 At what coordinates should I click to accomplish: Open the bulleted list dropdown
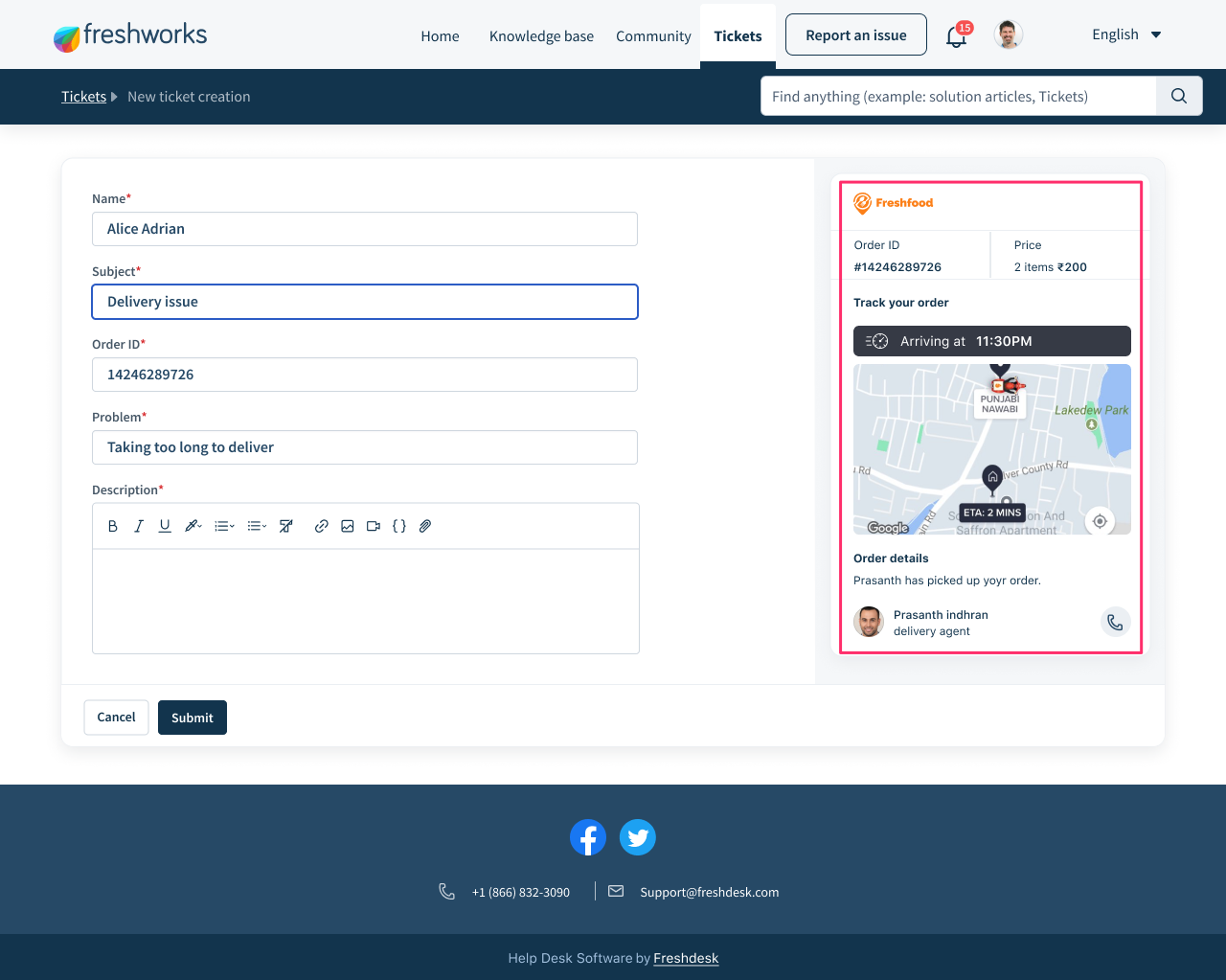point(257,526)
